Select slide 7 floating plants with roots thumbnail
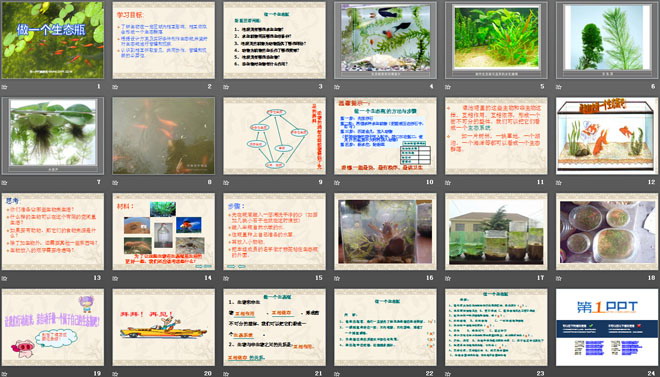The width and height of the screenshot is (660, 377). point(53,136)
